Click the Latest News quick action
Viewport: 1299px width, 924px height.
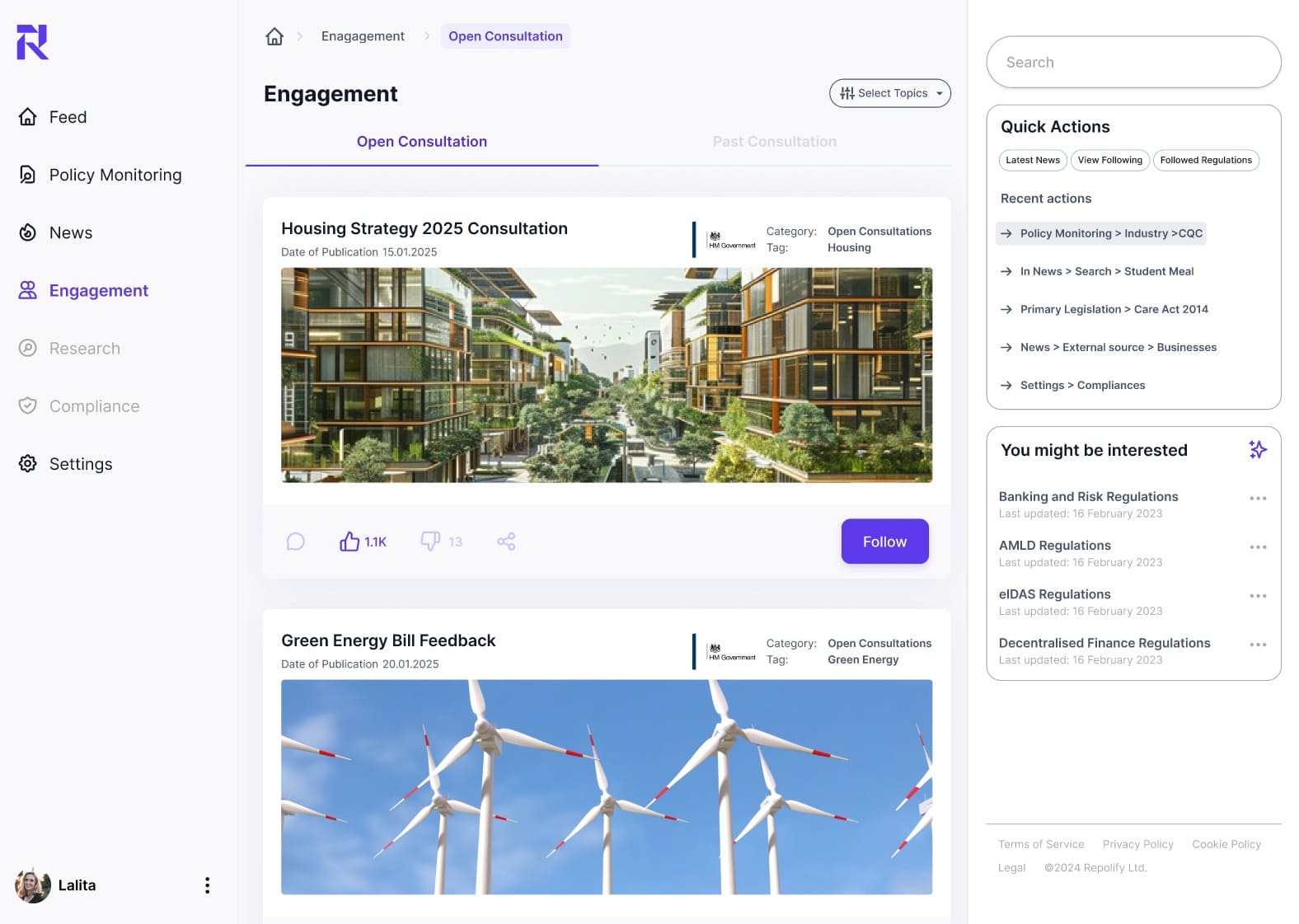pyautogui.click(x=1033, y=160)
